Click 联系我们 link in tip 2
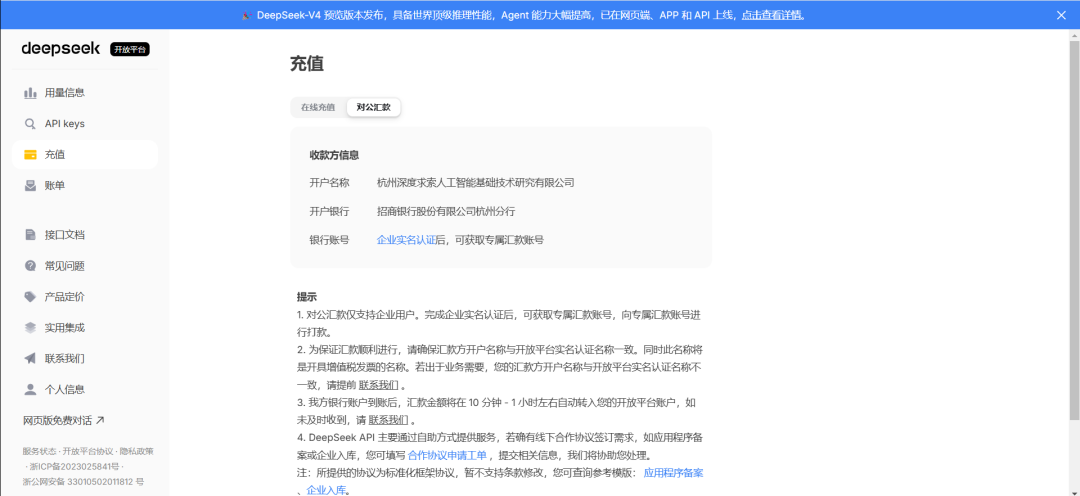 tap(378, 385)
